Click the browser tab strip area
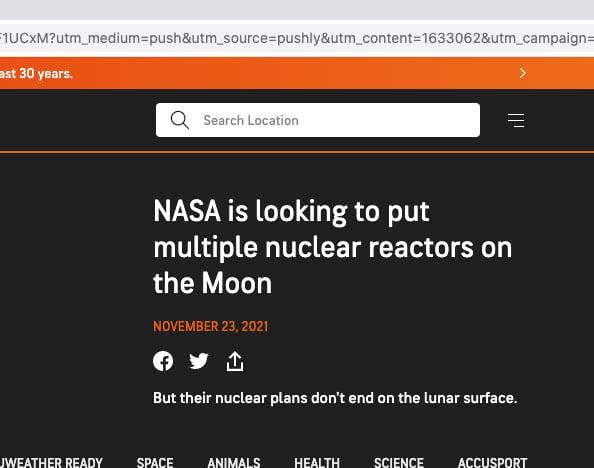The height and width of the screenshot is (468, 594). [297, 9]
